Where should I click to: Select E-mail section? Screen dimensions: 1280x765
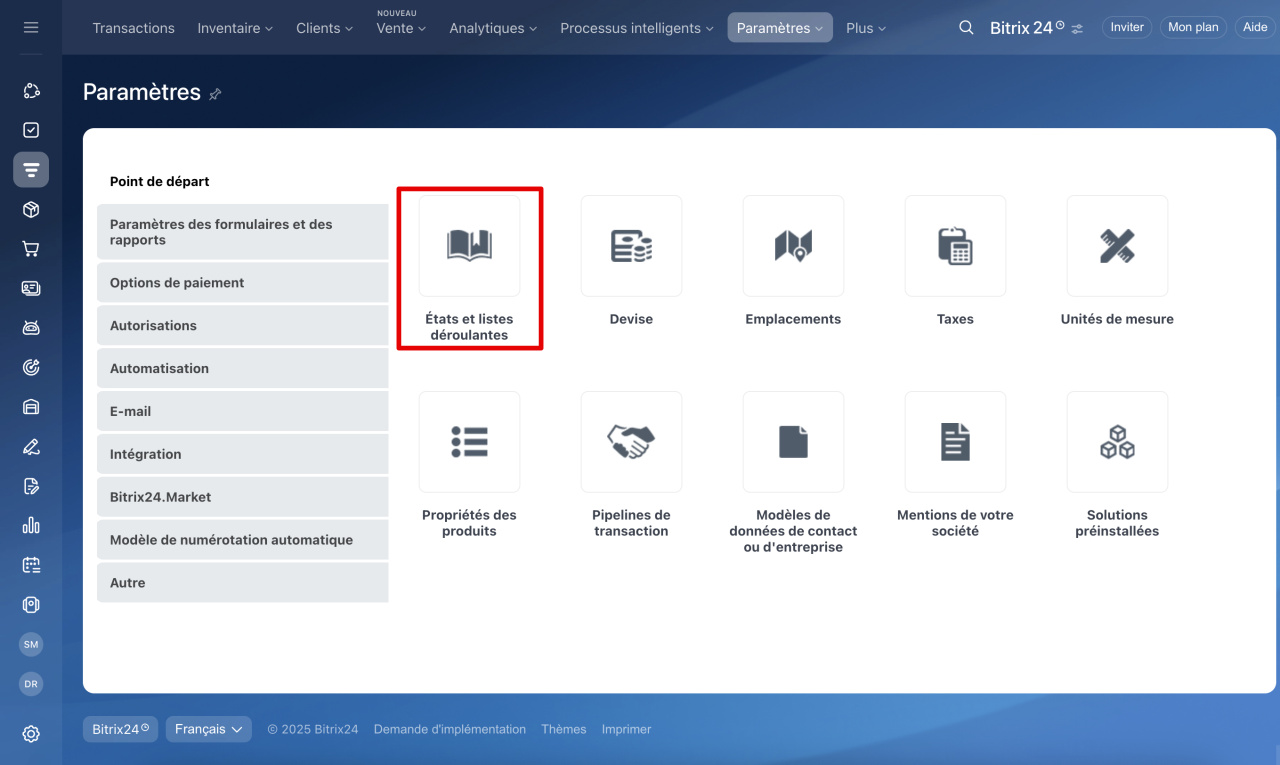[243, 411]
